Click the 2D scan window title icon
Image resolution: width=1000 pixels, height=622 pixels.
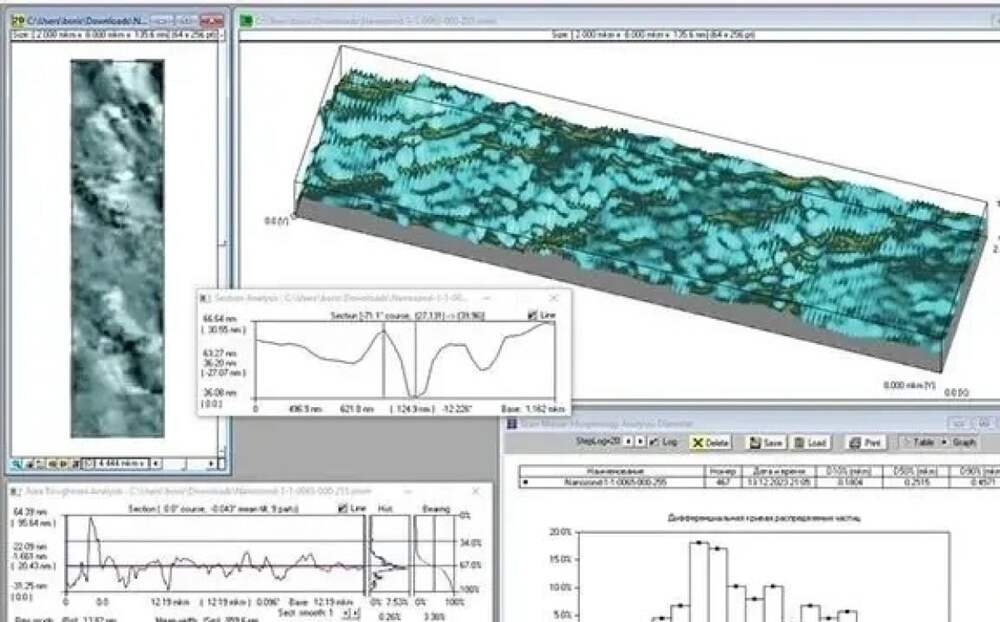tap(17, 18)
